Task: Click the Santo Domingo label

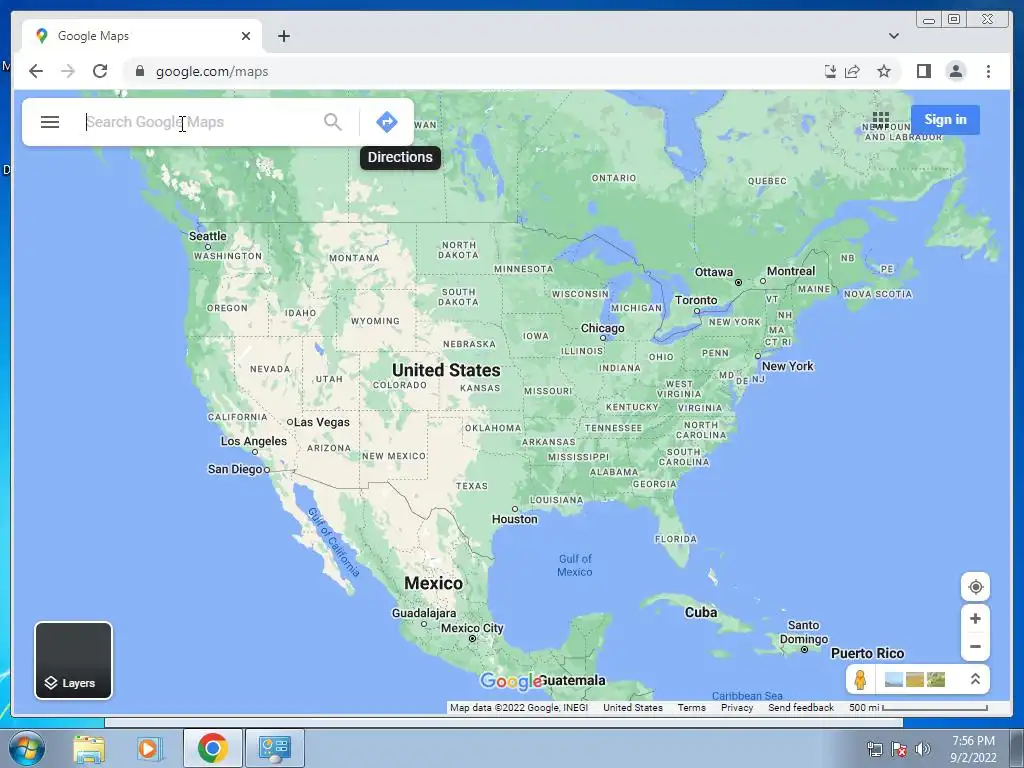Action: pos(803,632)
